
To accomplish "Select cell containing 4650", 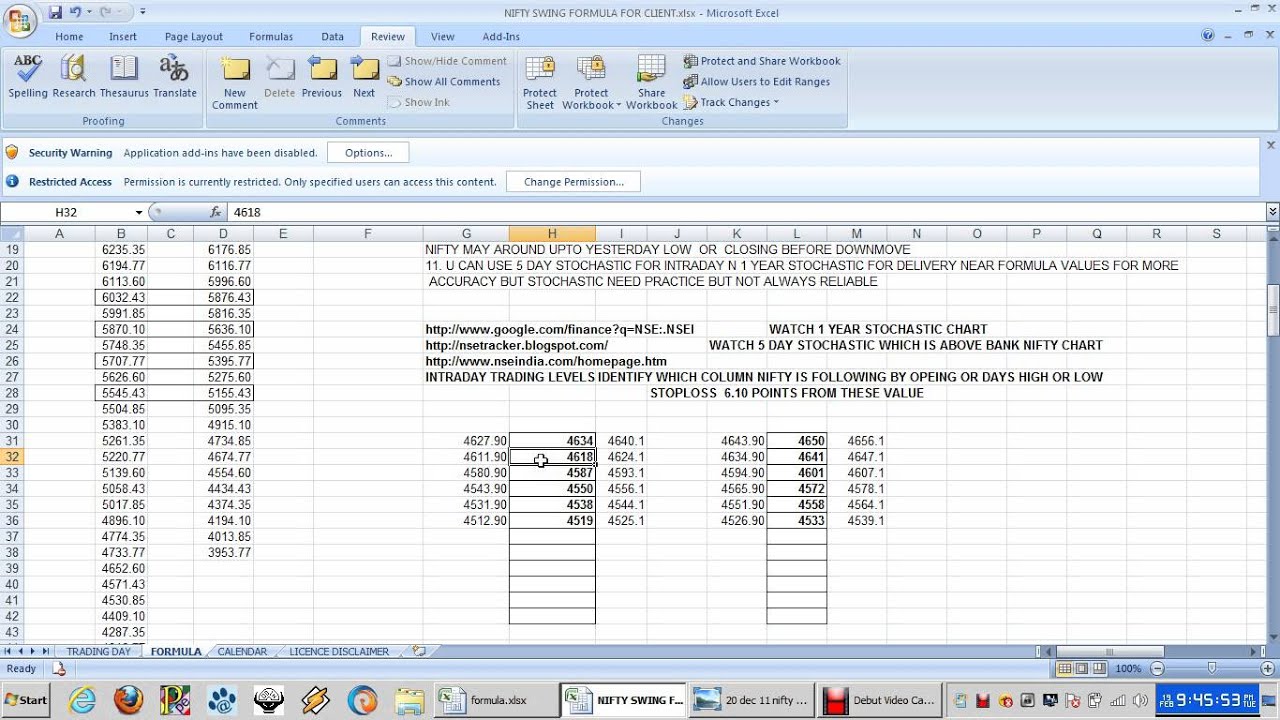I will click(797, 441).
